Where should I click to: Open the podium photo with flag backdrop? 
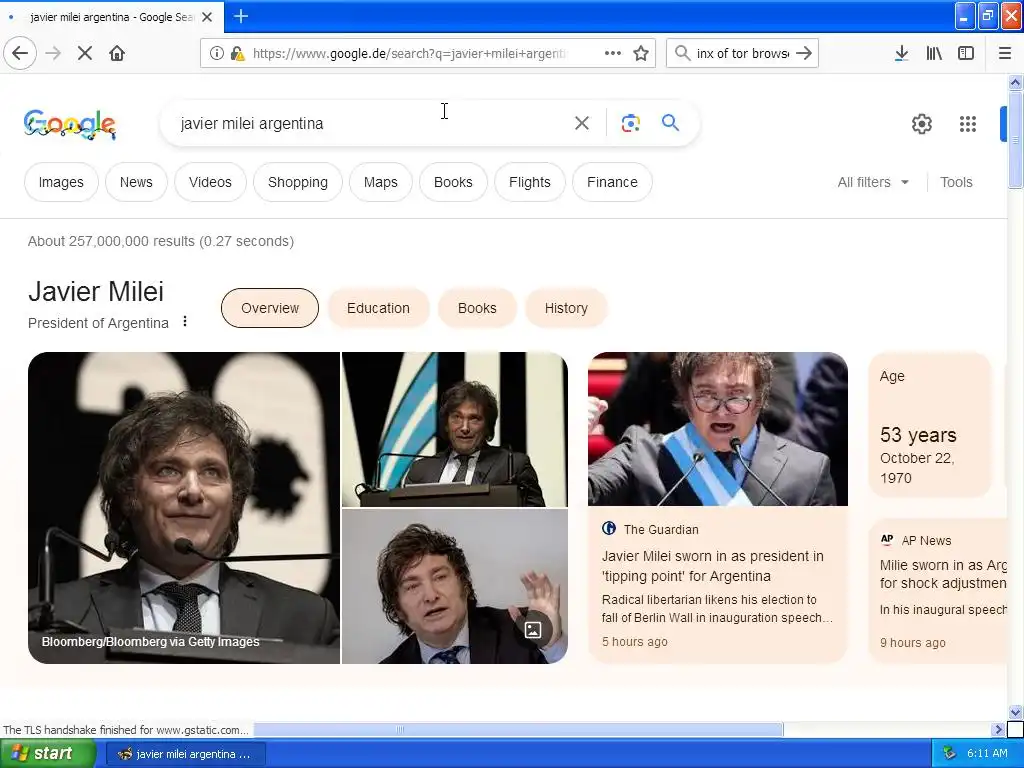pos(455,430)
